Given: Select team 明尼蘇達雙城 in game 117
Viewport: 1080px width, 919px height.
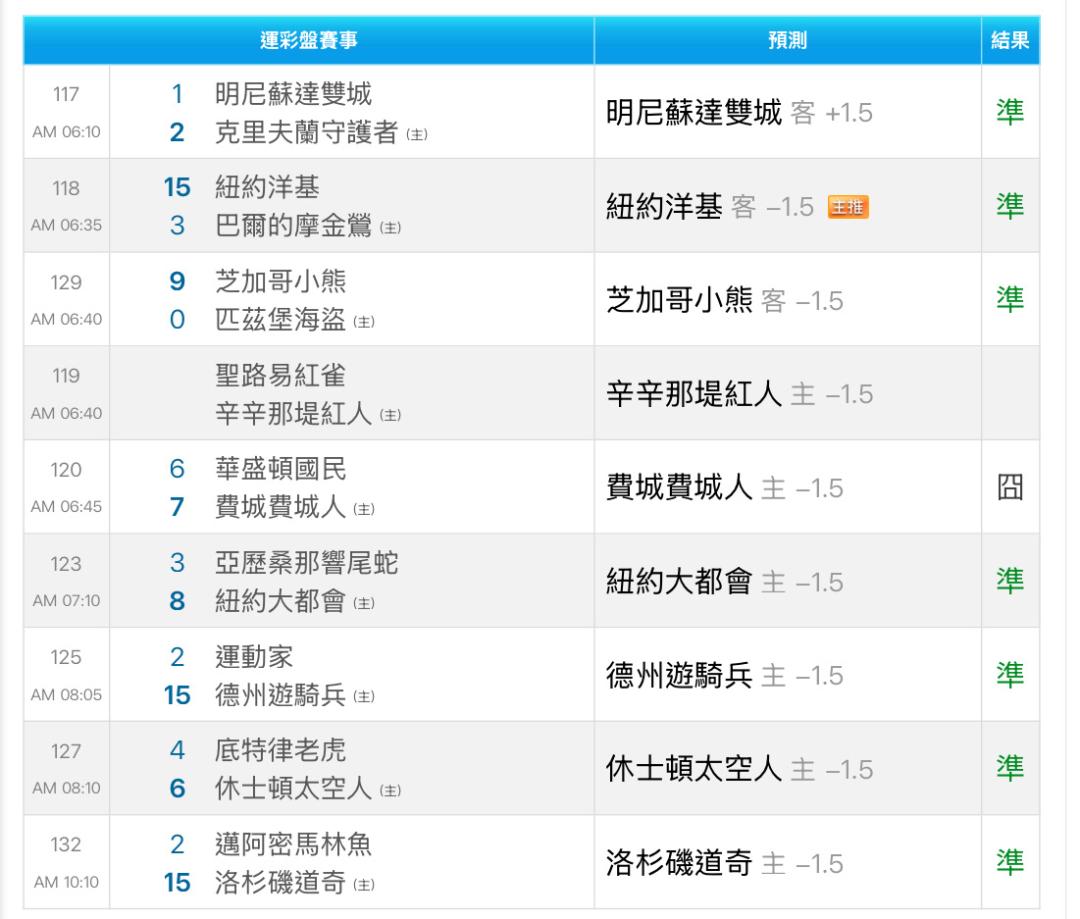Looking at the screenshot, I should pos(293,94).
